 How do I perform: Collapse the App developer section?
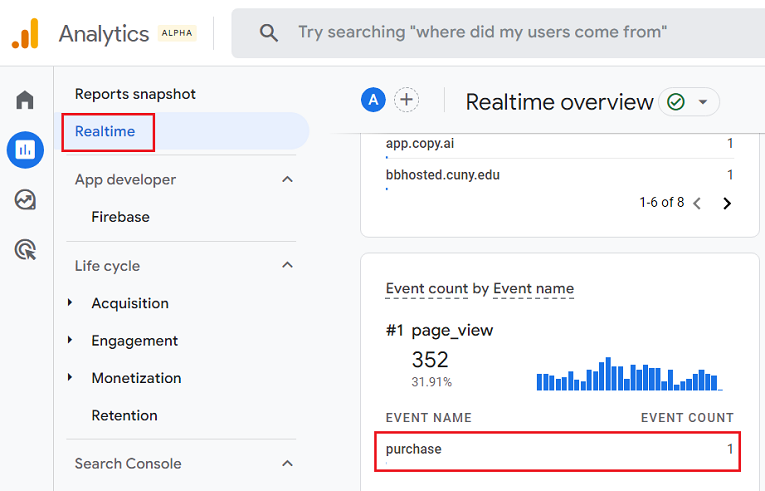pyautogui.click(x=287, y=180)
